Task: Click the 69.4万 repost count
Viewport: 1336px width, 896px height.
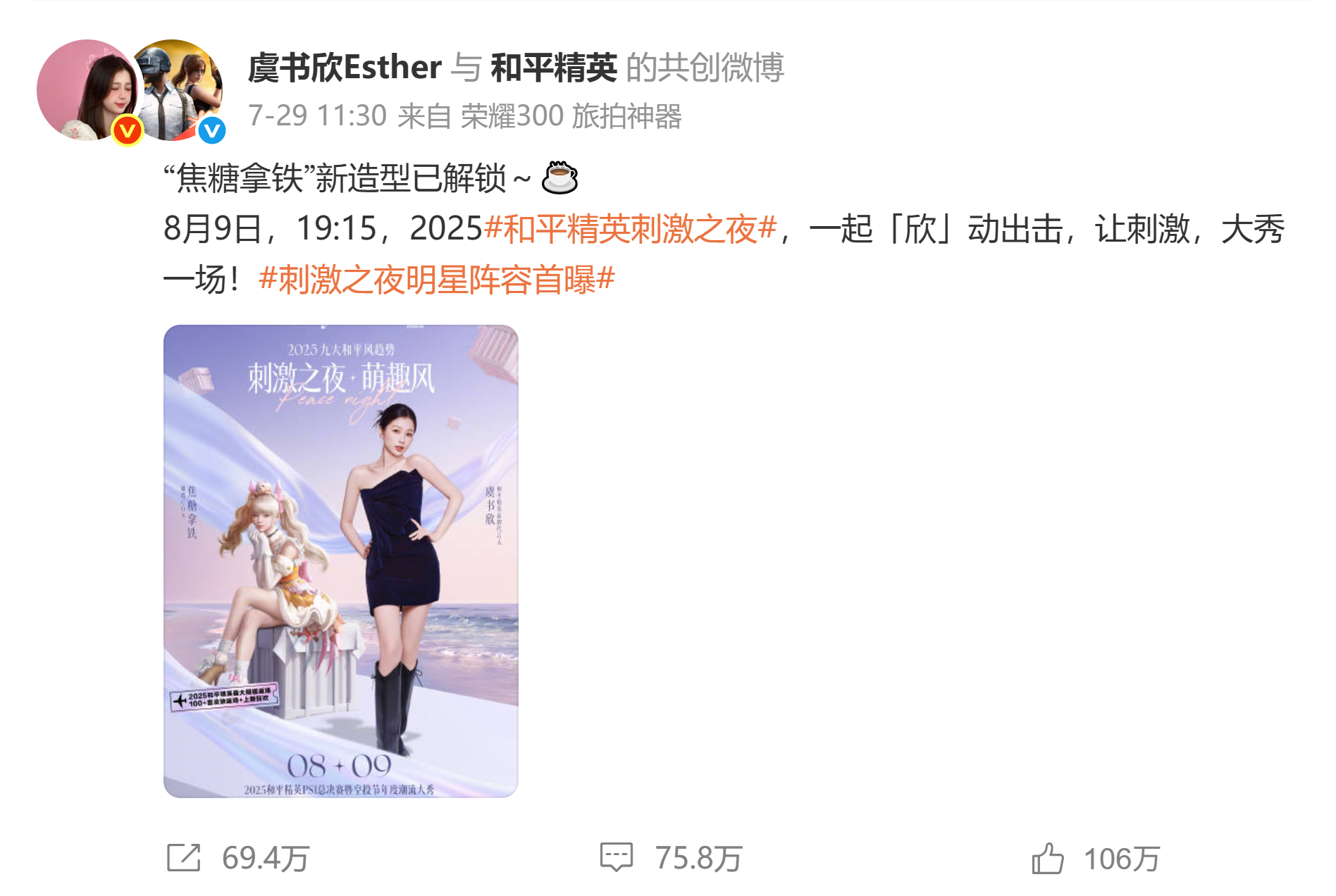Action: (266, 859)
